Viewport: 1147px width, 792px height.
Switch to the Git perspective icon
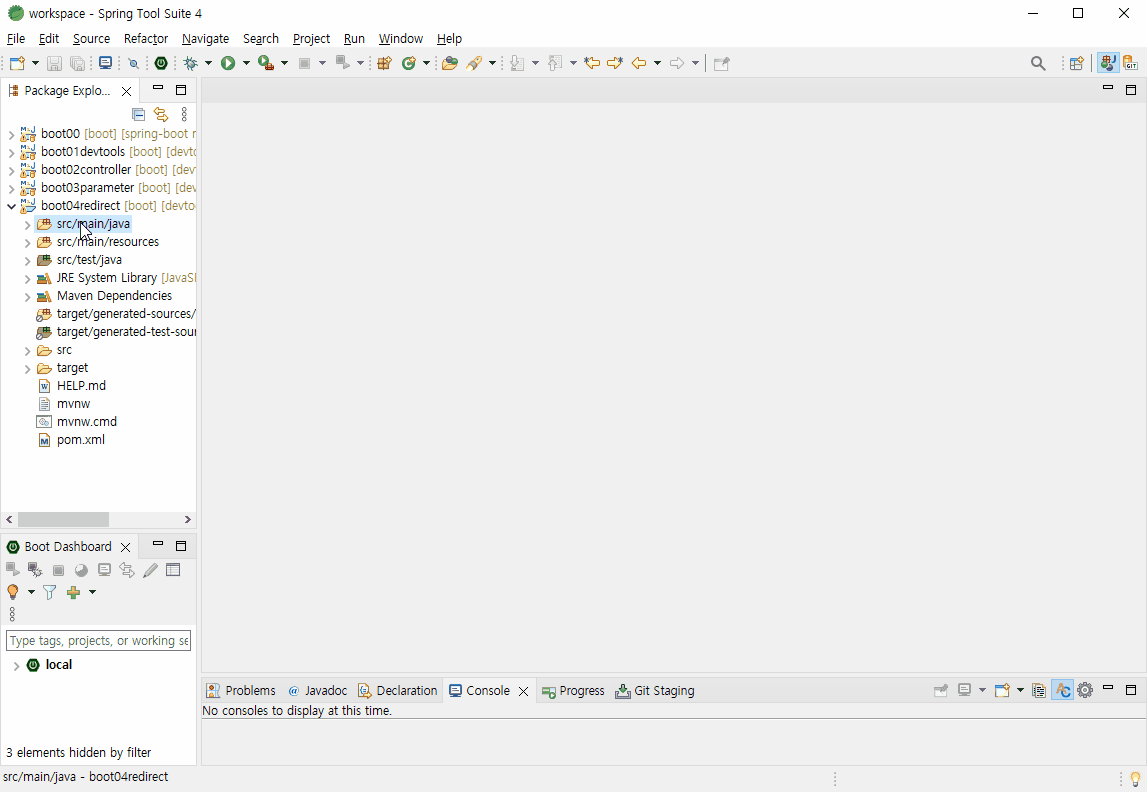[x=1131, y=64]
